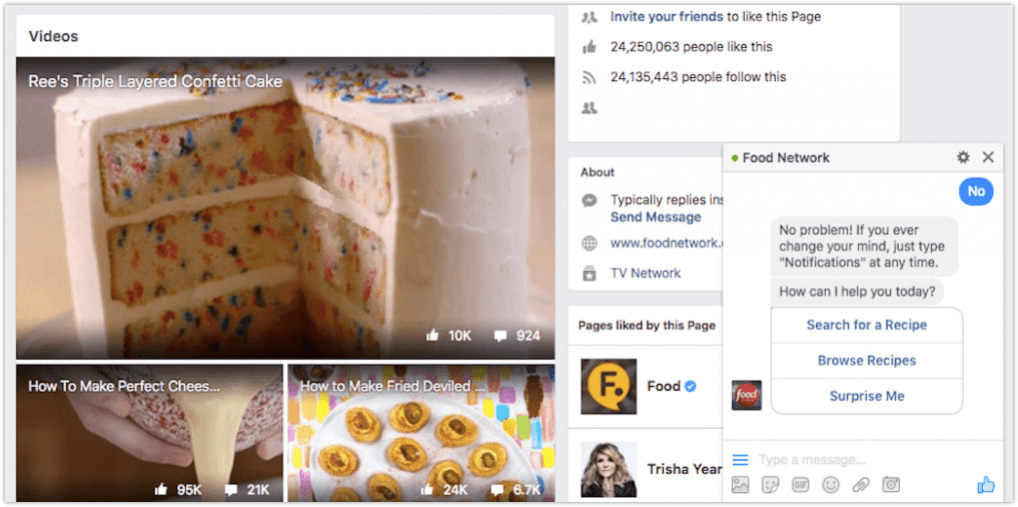This screenshot has height=507, width=1018.
Task: Click '24,250,063 people like this' text
Action: click(x=691, y=47)
